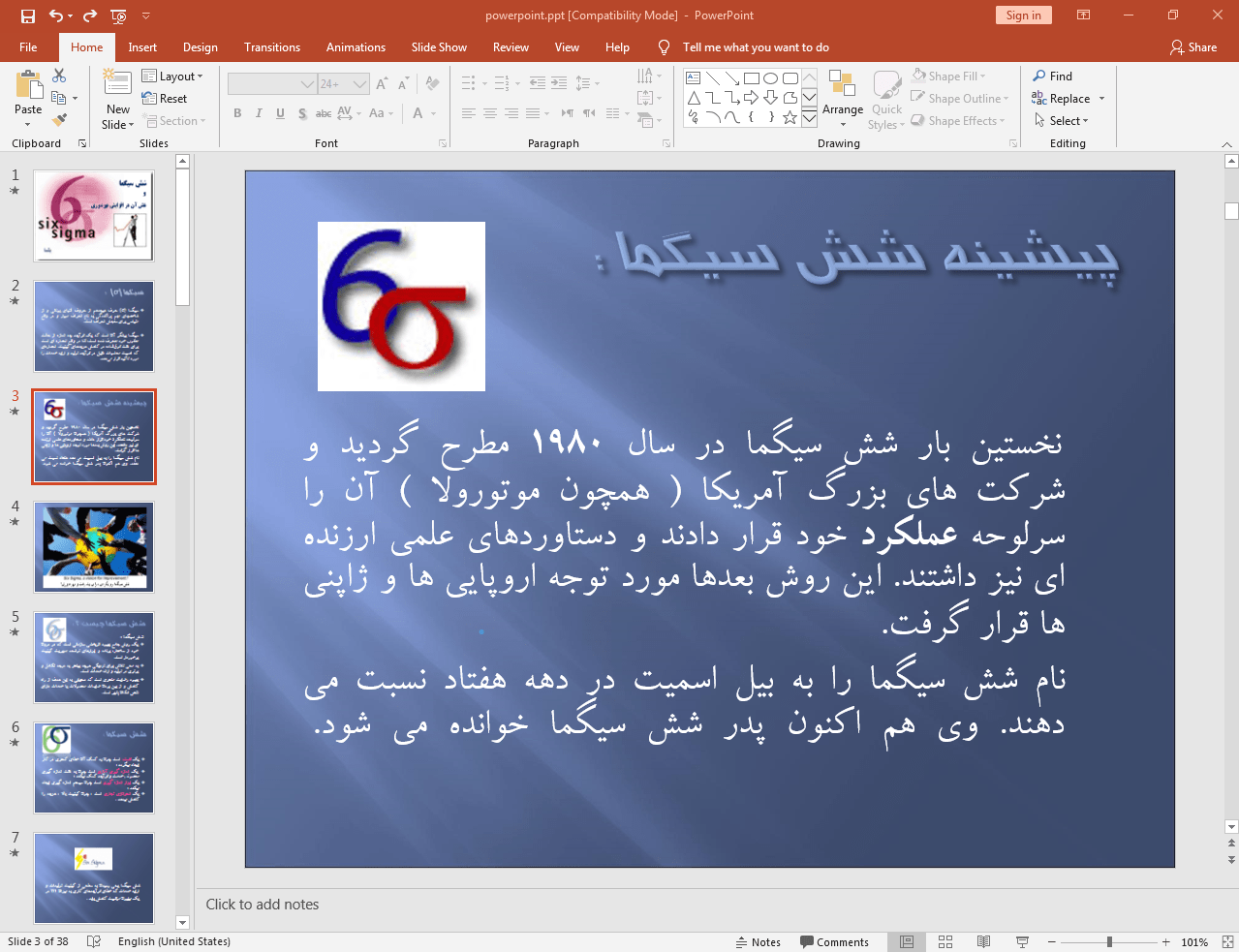Select slide 4 thumbnail
The width and height of the screenshot is (1239, 952).
point(94,546)
